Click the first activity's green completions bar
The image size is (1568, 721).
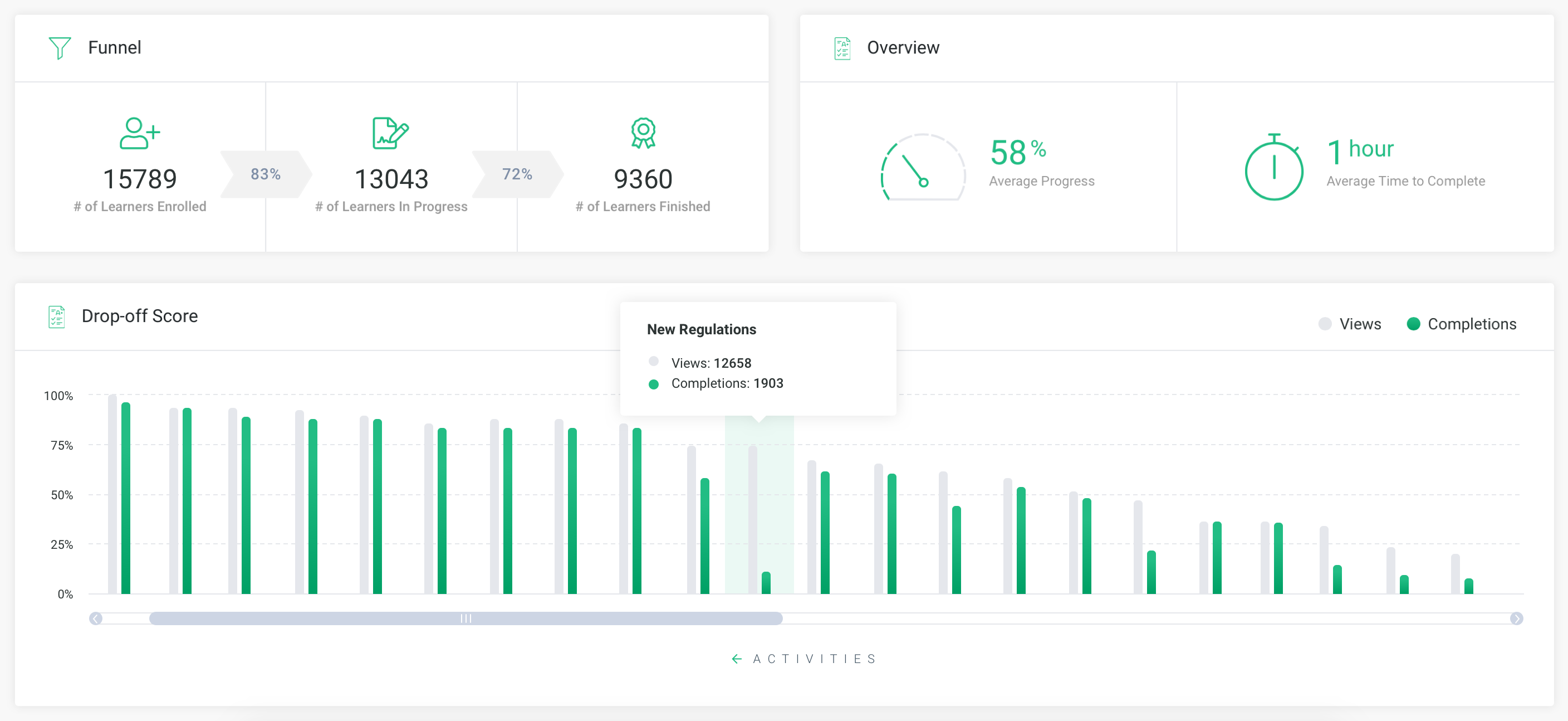click(126, 499)
